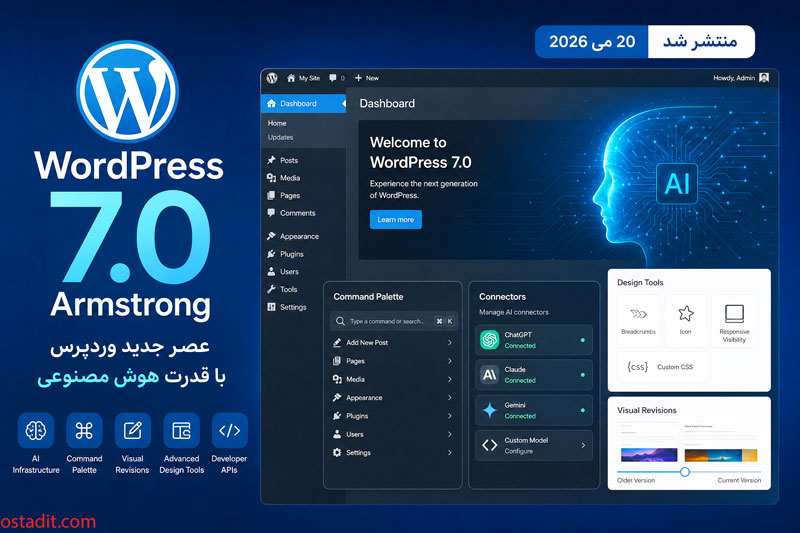Click the My Site link

(309, 78)
